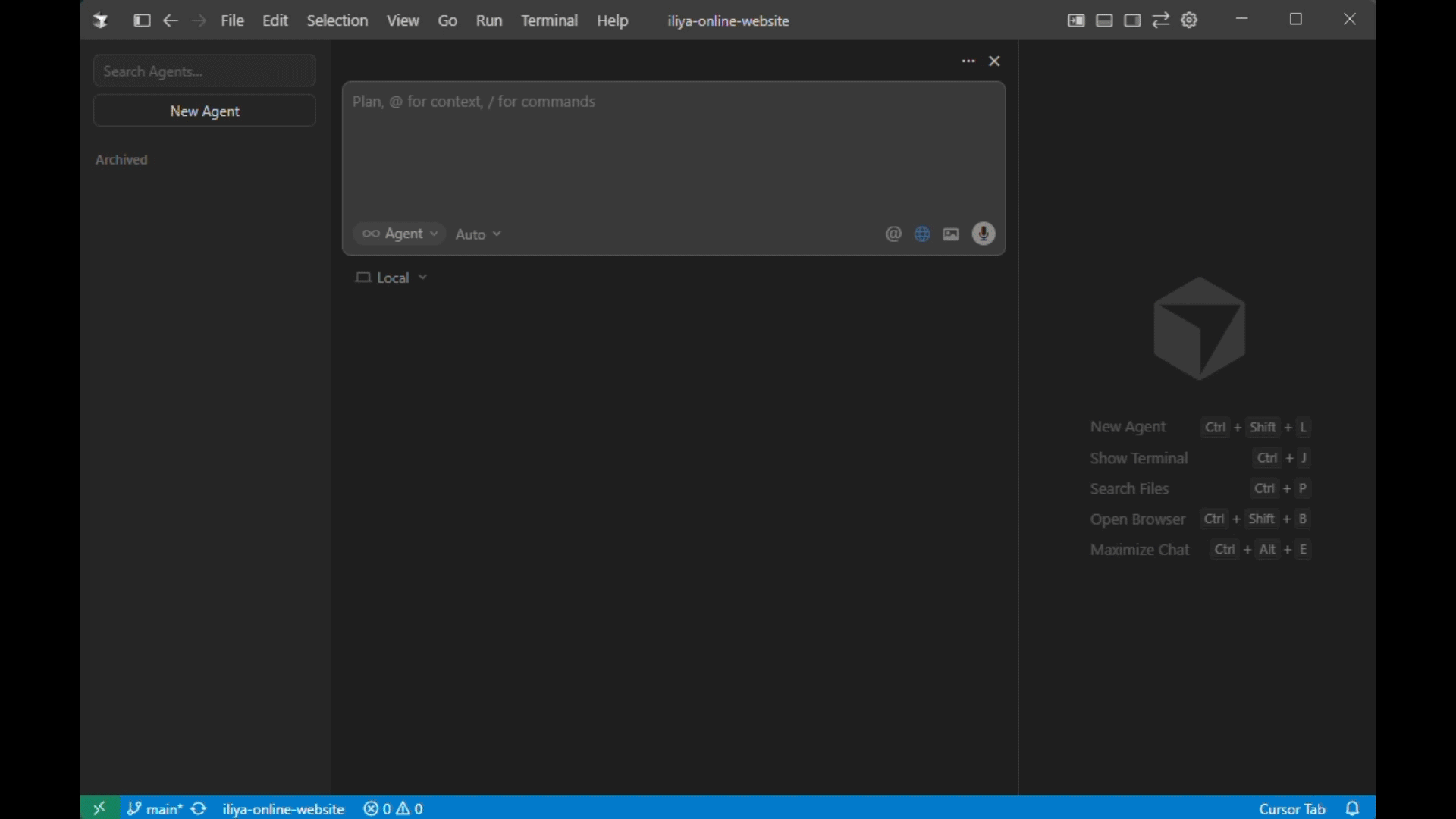Click the microphone voice input icon
This screenshot has width=1456, height=819.
[x=984, y=234]
